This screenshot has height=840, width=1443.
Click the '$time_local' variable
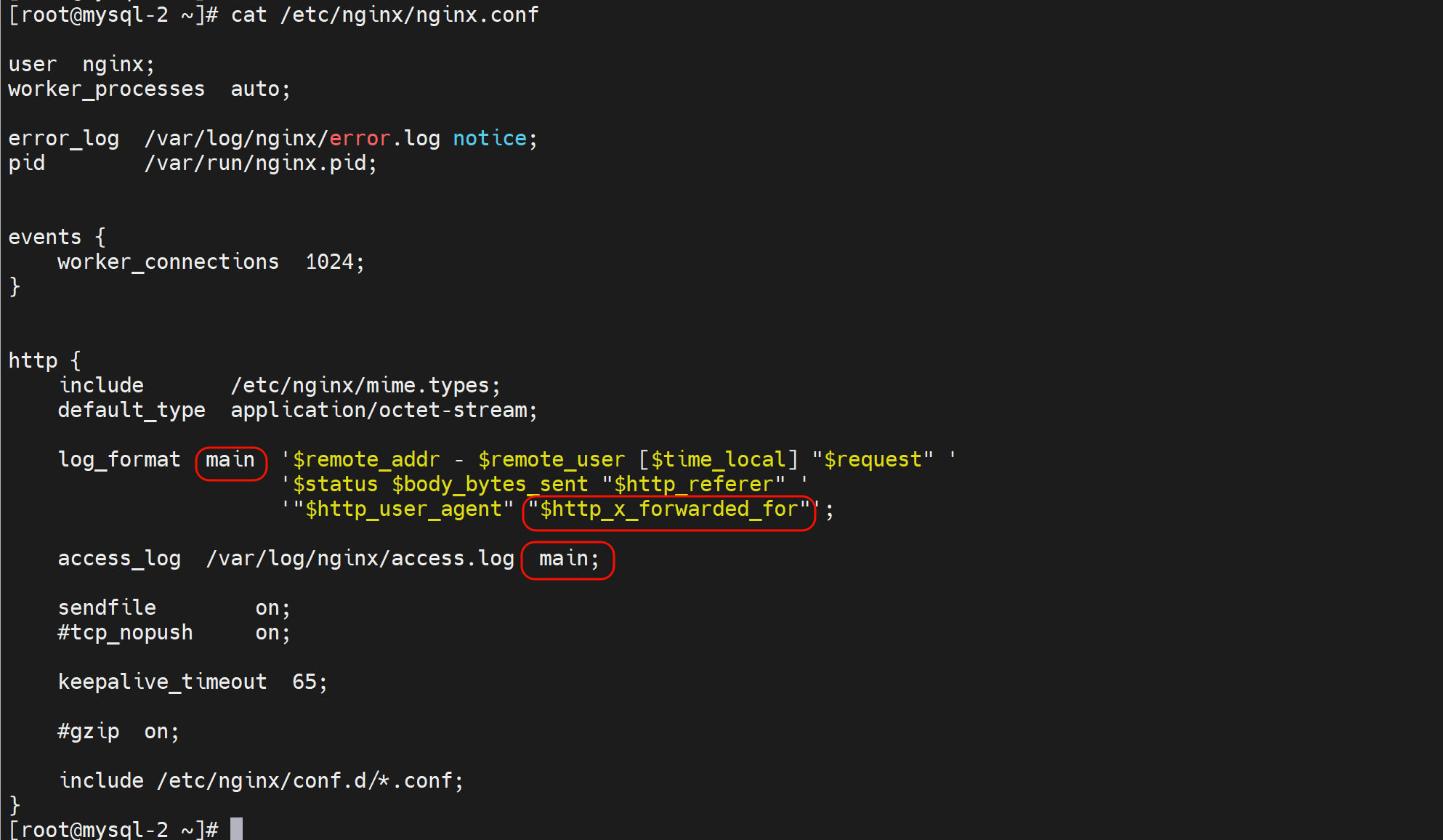click(x=718, y=460)
